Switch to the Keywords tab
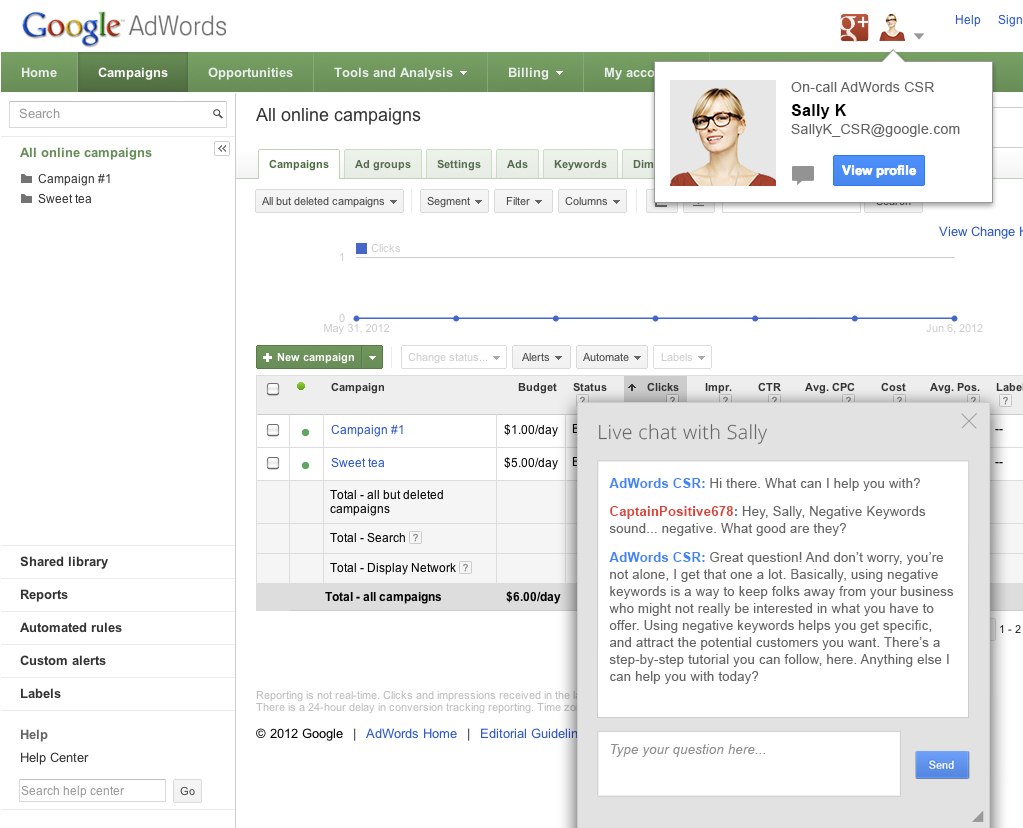The width and height of the screenshot is (1023, 828). (x=580, y=164)
